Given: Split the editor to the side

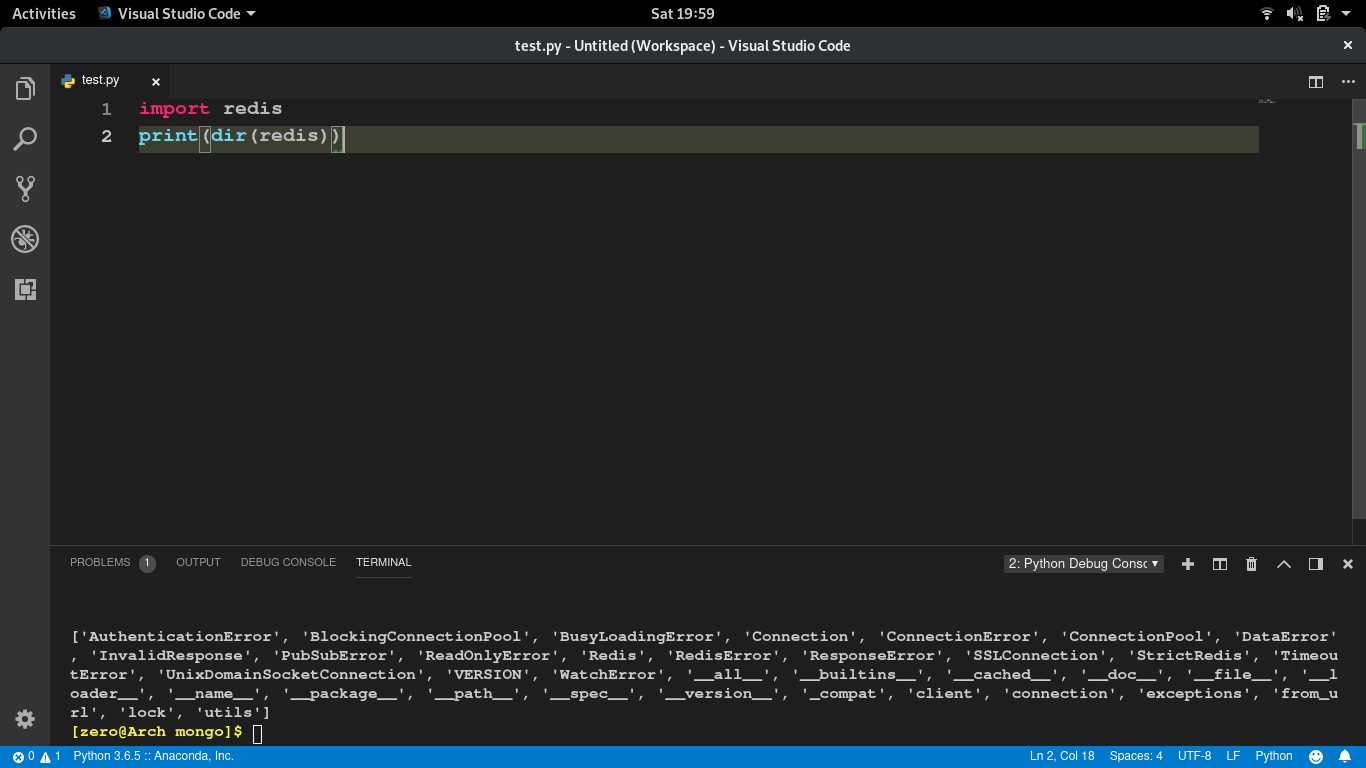Looking at the screenshot, I should tap(1316, 81).
